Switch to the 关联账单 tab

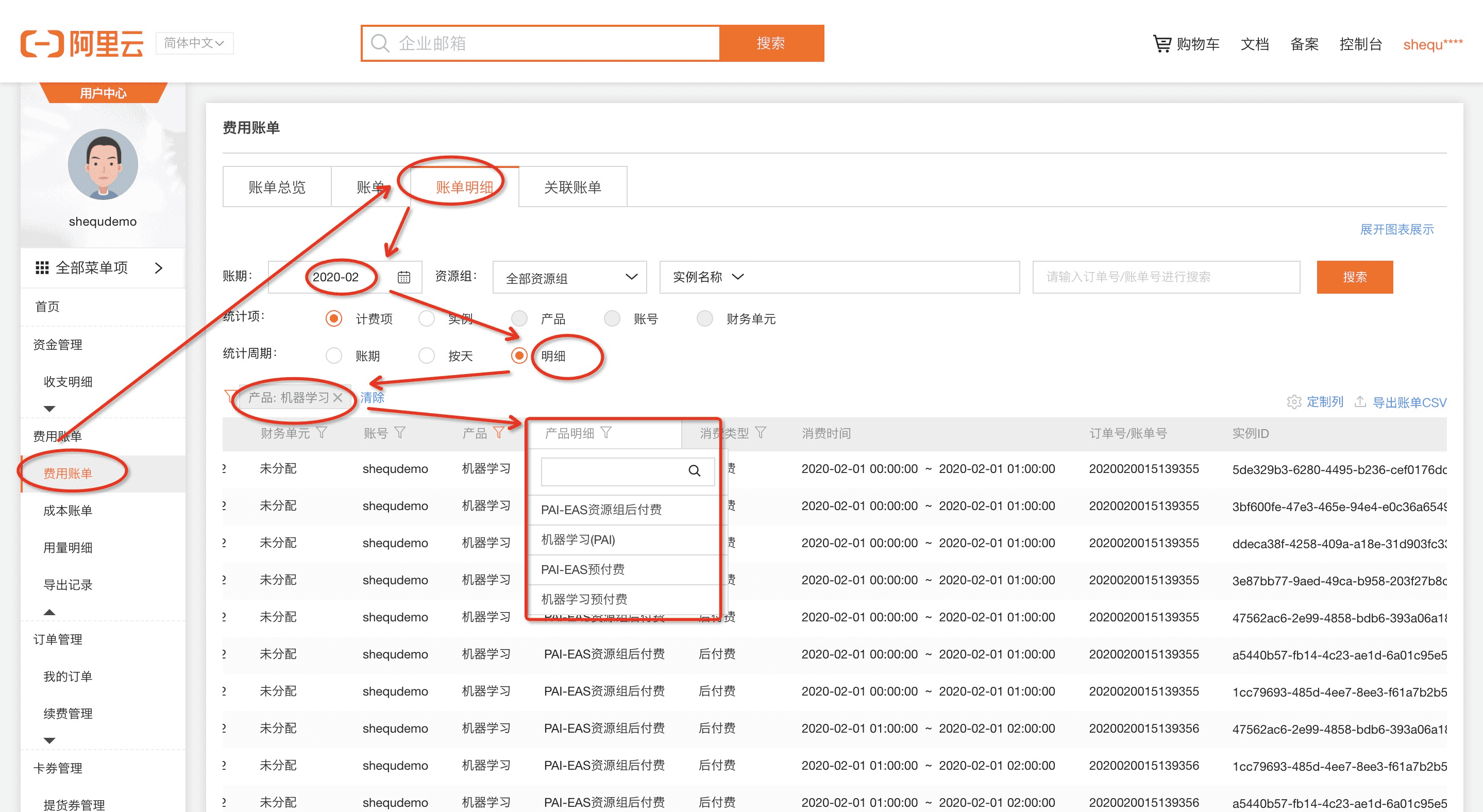tap(572, 187)
